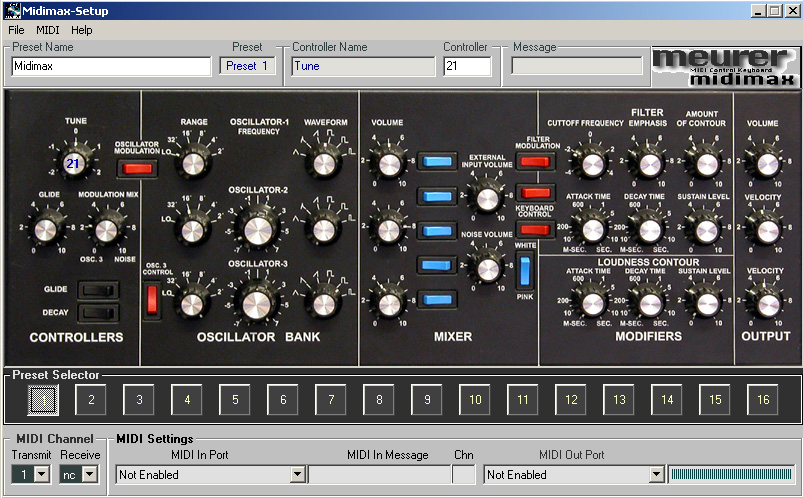The image size is (803, 498).
Task: Click Loudness Contour Decay Time knob
Action: tap(649, 305)
